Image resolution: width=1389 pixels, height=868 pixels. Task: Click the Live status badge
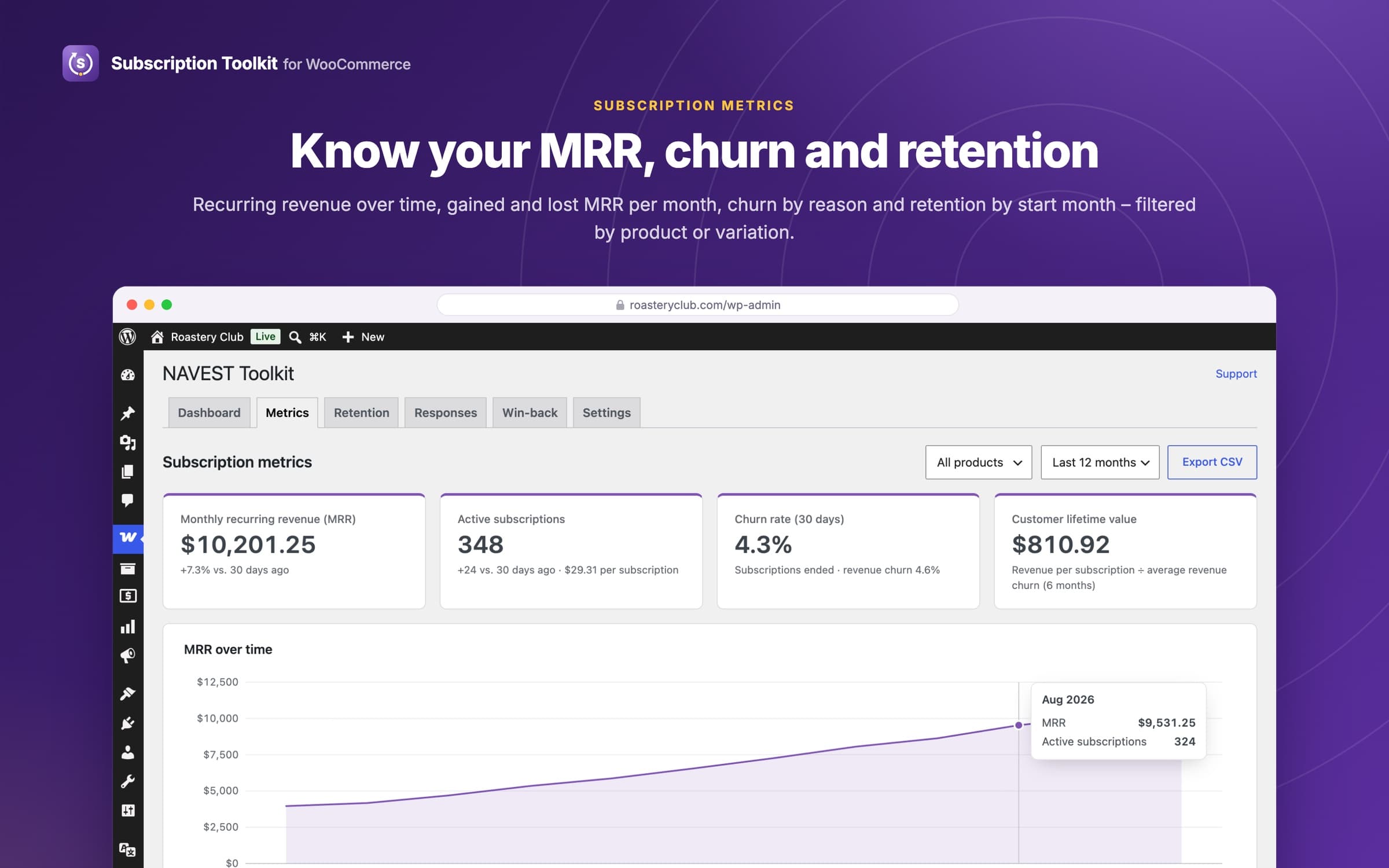pos(266,337)
